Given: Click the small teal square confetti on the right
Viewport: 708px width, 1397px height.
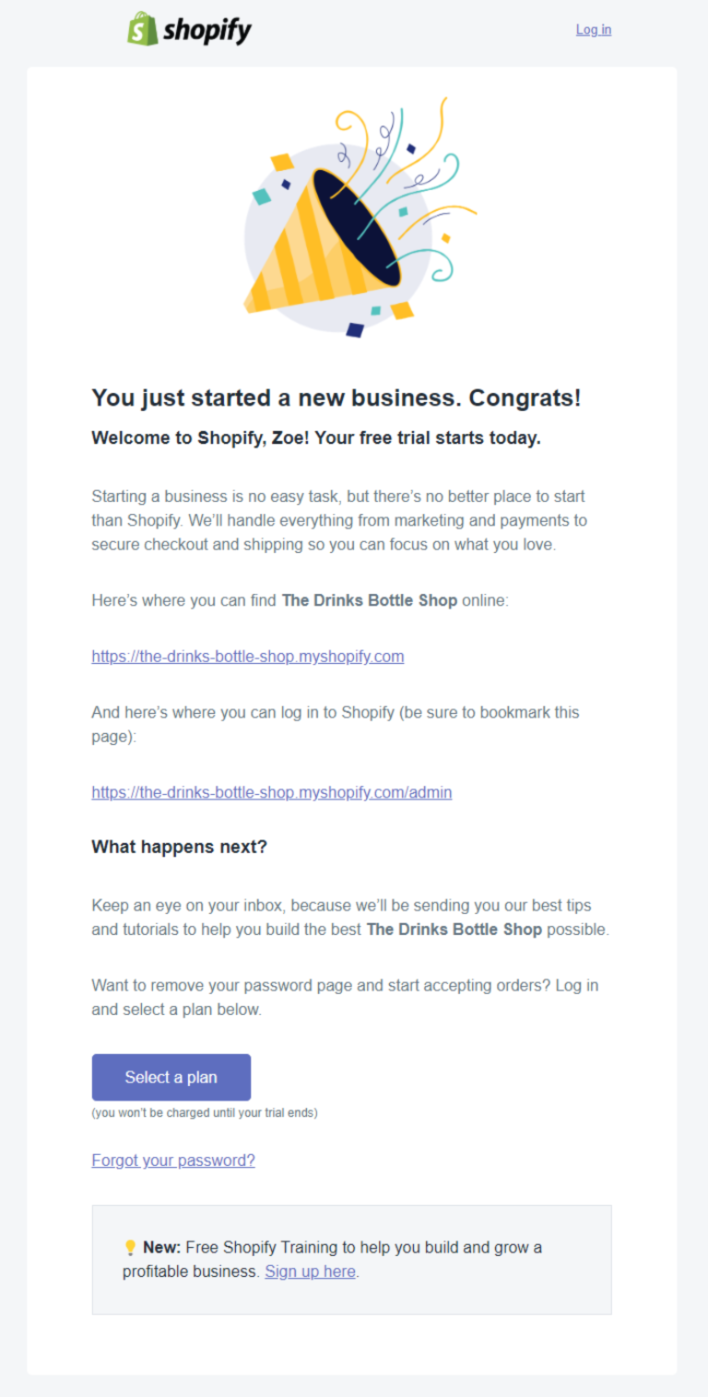Looking at the screenshot, I should pyautogui.click(x=404, y=213).
